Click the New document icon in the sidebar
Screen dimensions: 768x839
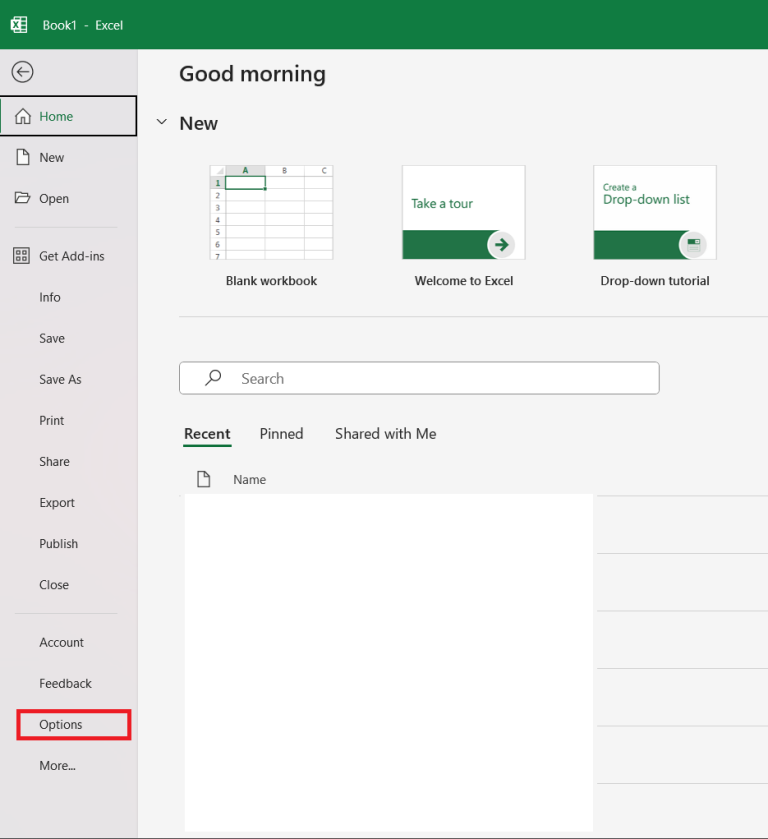click(x=21, y=157)
